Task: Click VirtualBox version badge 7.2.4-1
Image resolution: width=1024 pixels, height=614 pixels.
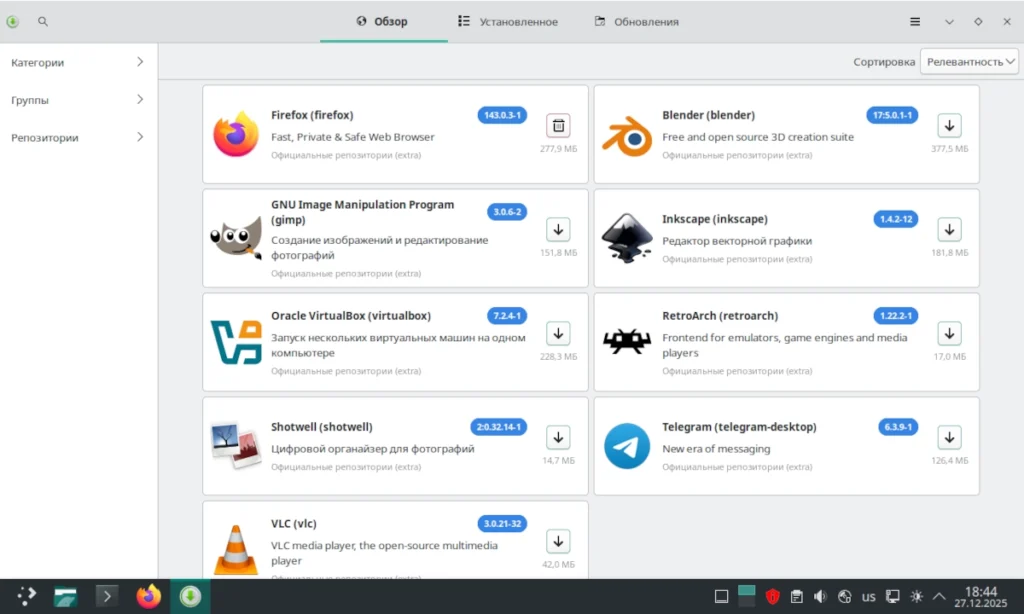Action: tap(507, 315)
